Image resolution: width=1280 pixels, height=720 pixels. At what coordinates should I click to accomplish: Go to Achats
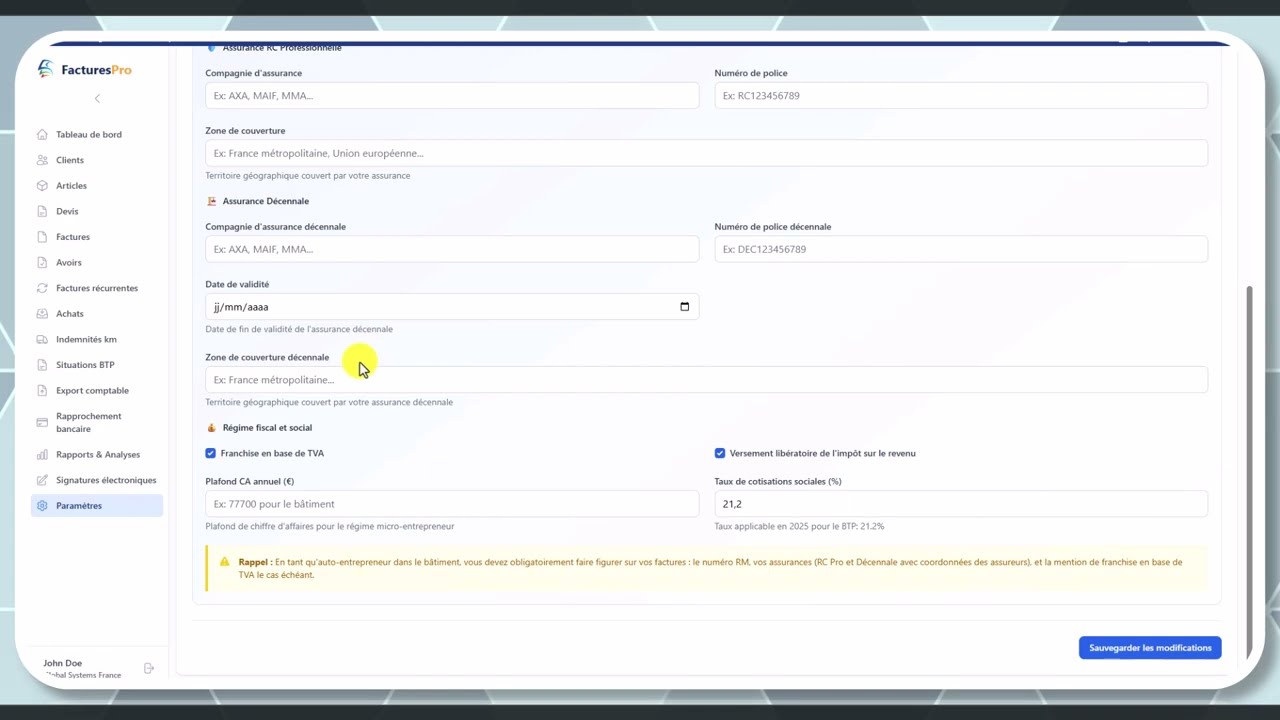tap(96, 314)
